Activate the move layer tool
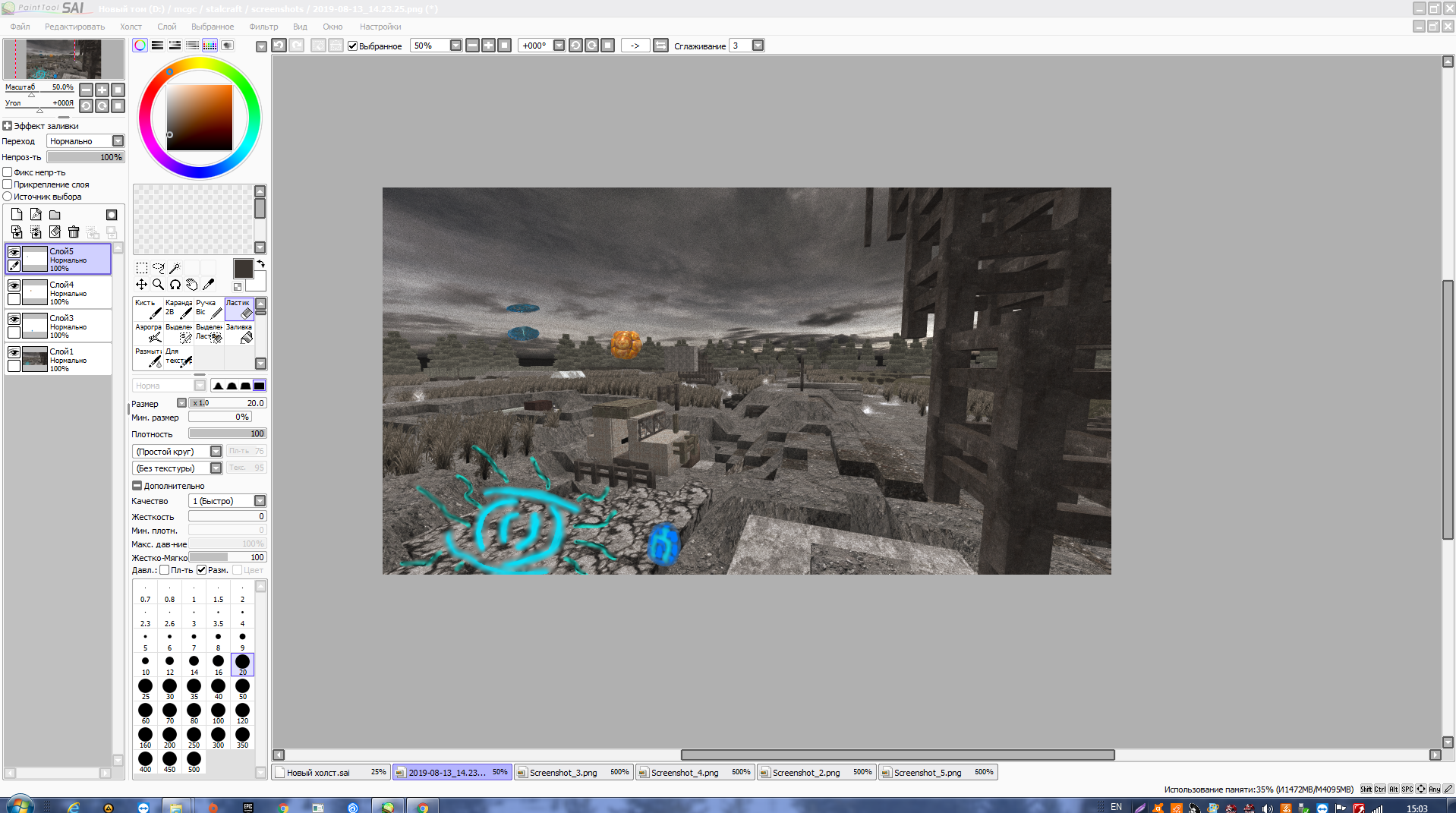 tap(142, 285)
